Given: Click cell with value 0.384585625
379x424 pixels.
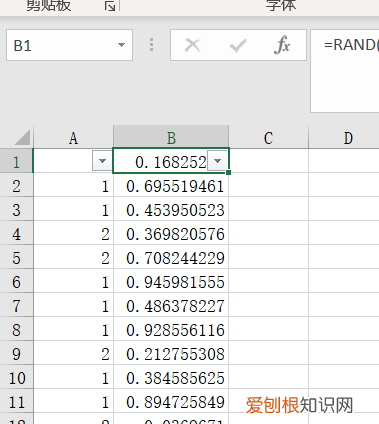Looking at the screenshot, I should point(171,377).
